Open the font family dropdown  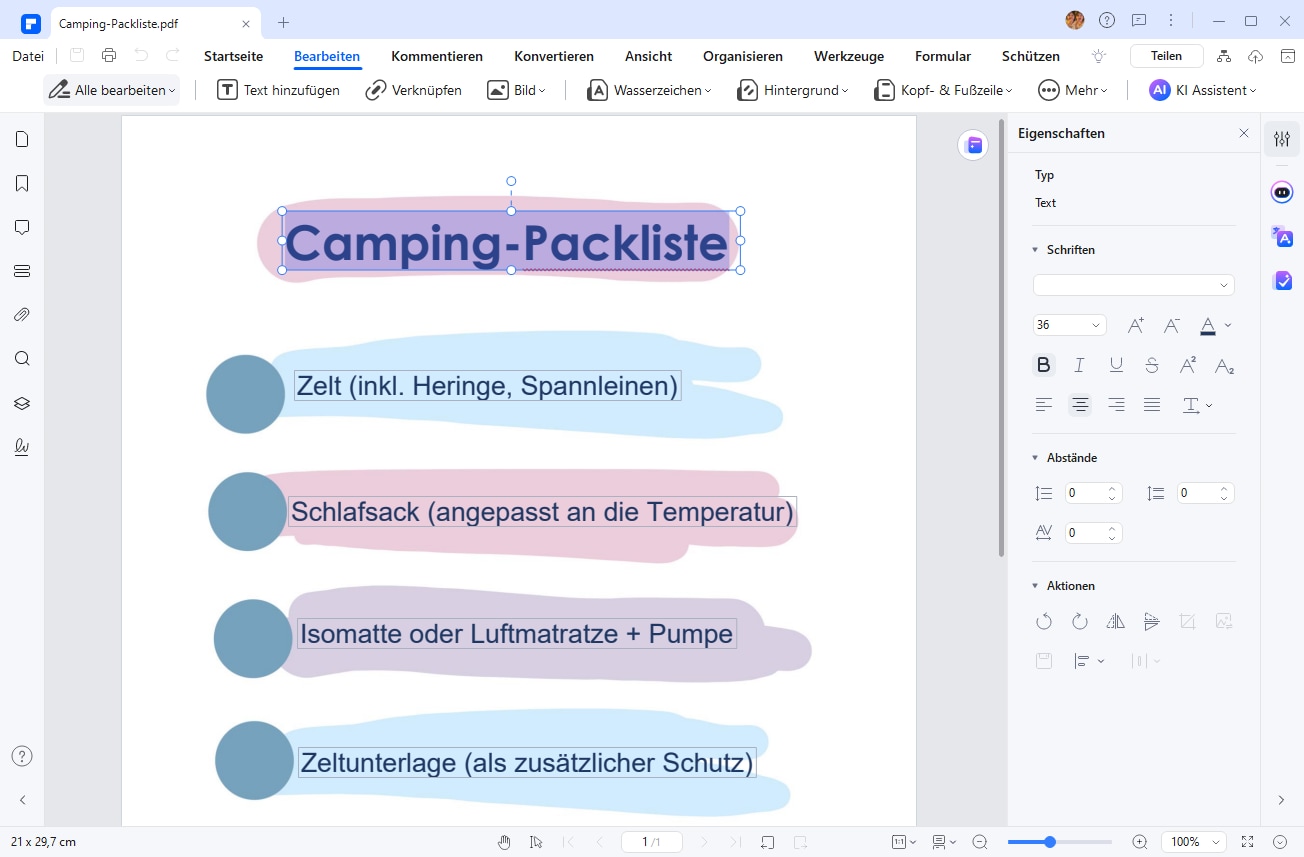[x=1133, y=285]
